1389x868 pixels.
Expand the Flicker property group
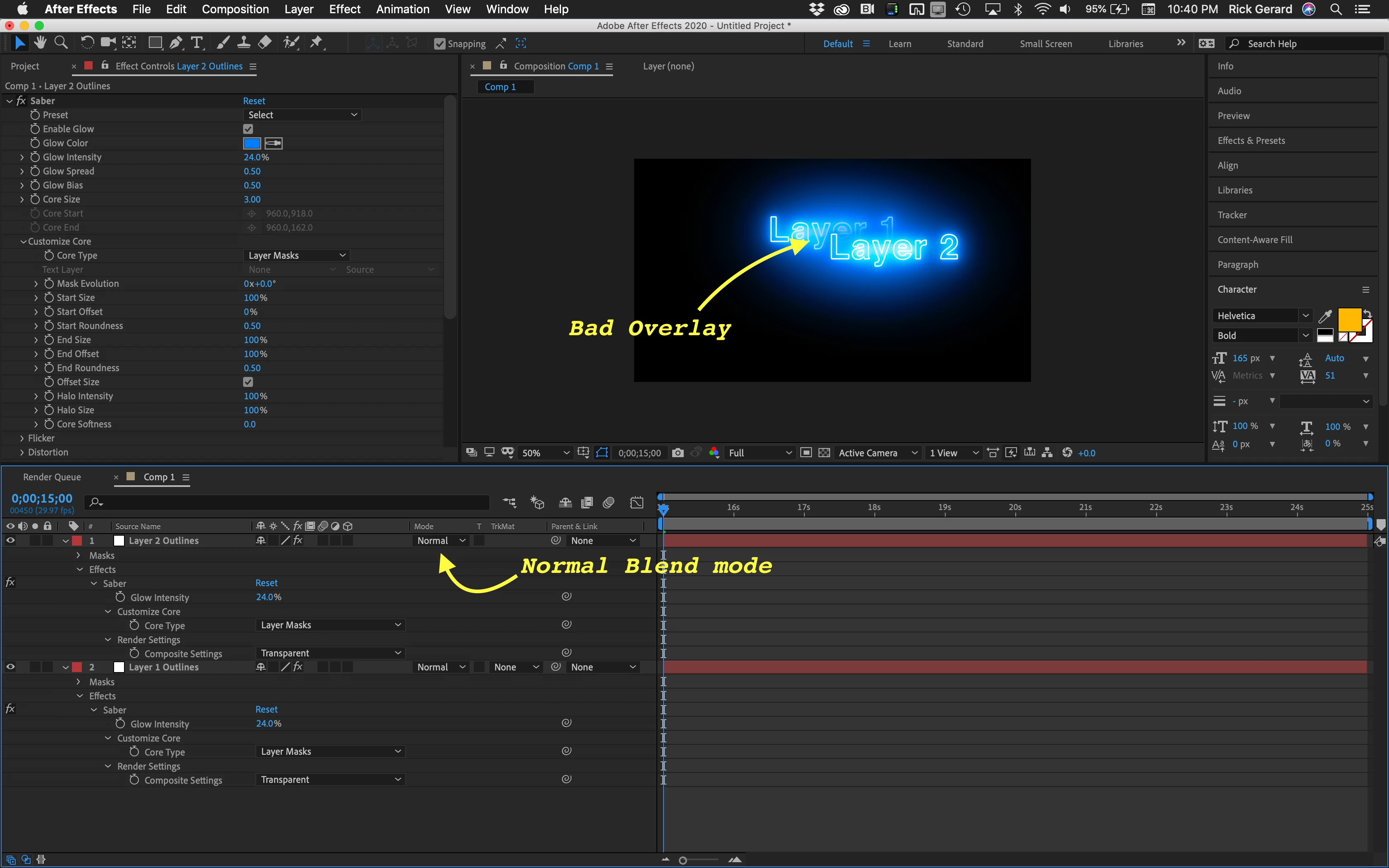(x=22, y=438)
